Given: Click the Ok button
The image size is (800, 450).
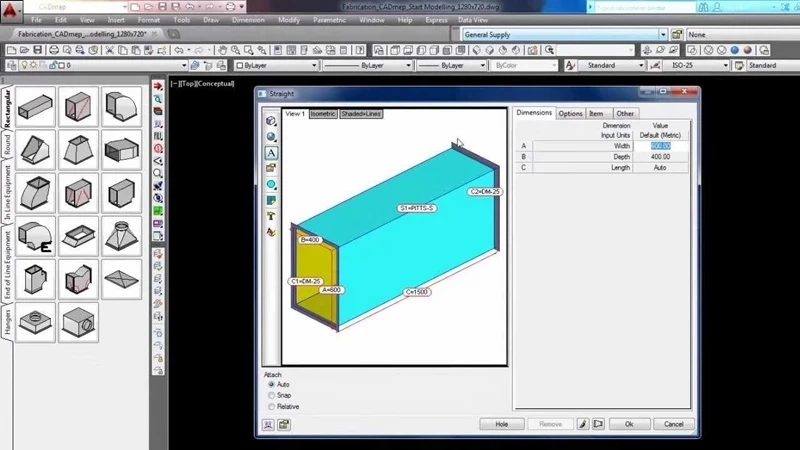Looking at the screenshot, I should [629, 424].
